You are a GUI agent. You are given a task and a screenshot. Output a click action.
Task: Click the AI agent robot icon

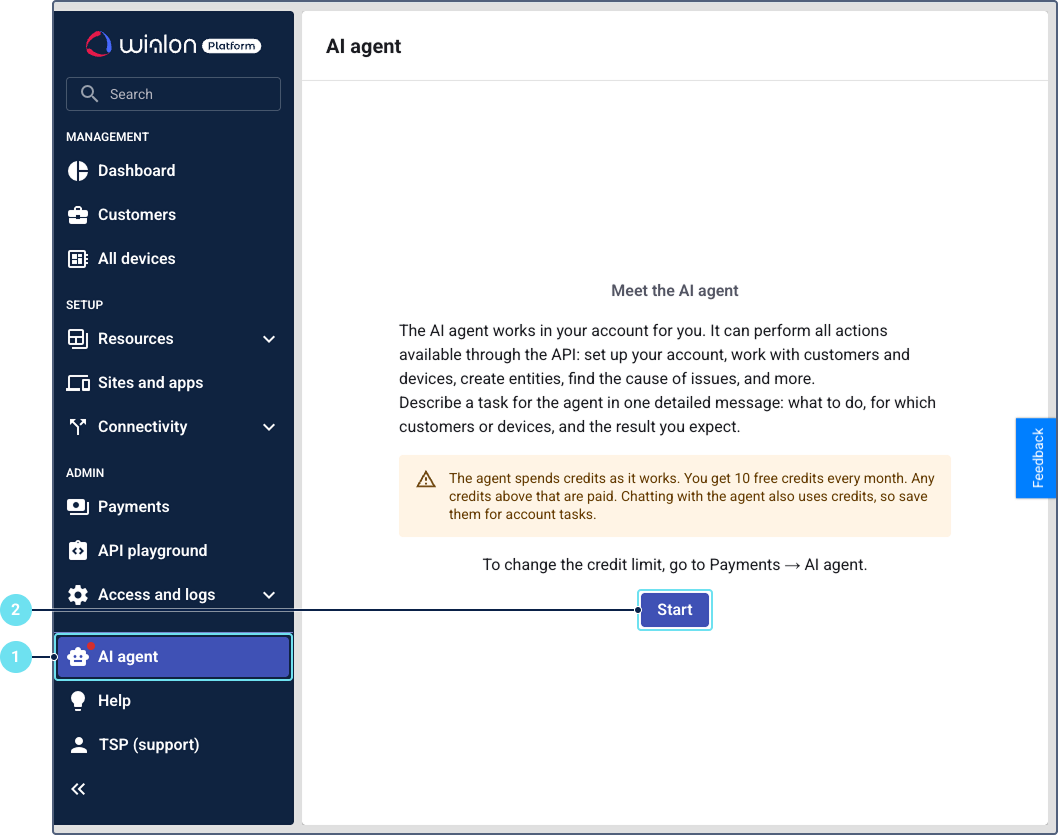pos(78,656)
